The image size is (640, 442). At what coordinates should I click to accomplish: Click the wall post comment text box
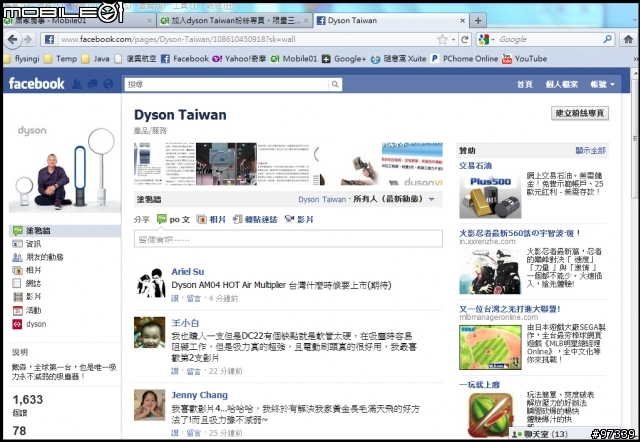tap(288, 239)
